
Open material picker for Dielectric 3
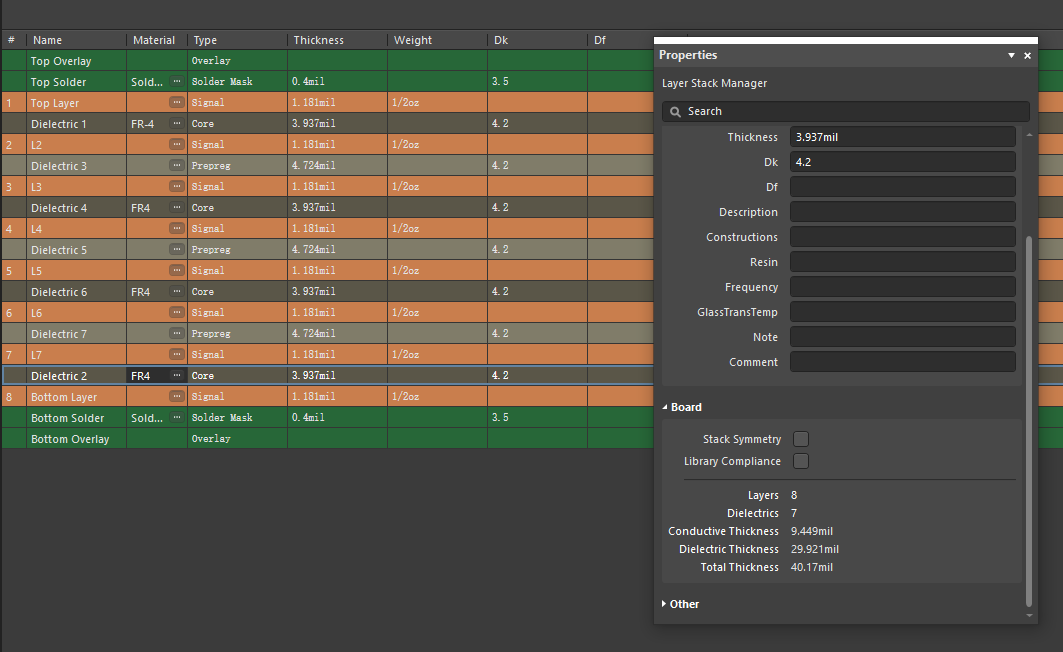pyautogui.click(x=177, y=166)
